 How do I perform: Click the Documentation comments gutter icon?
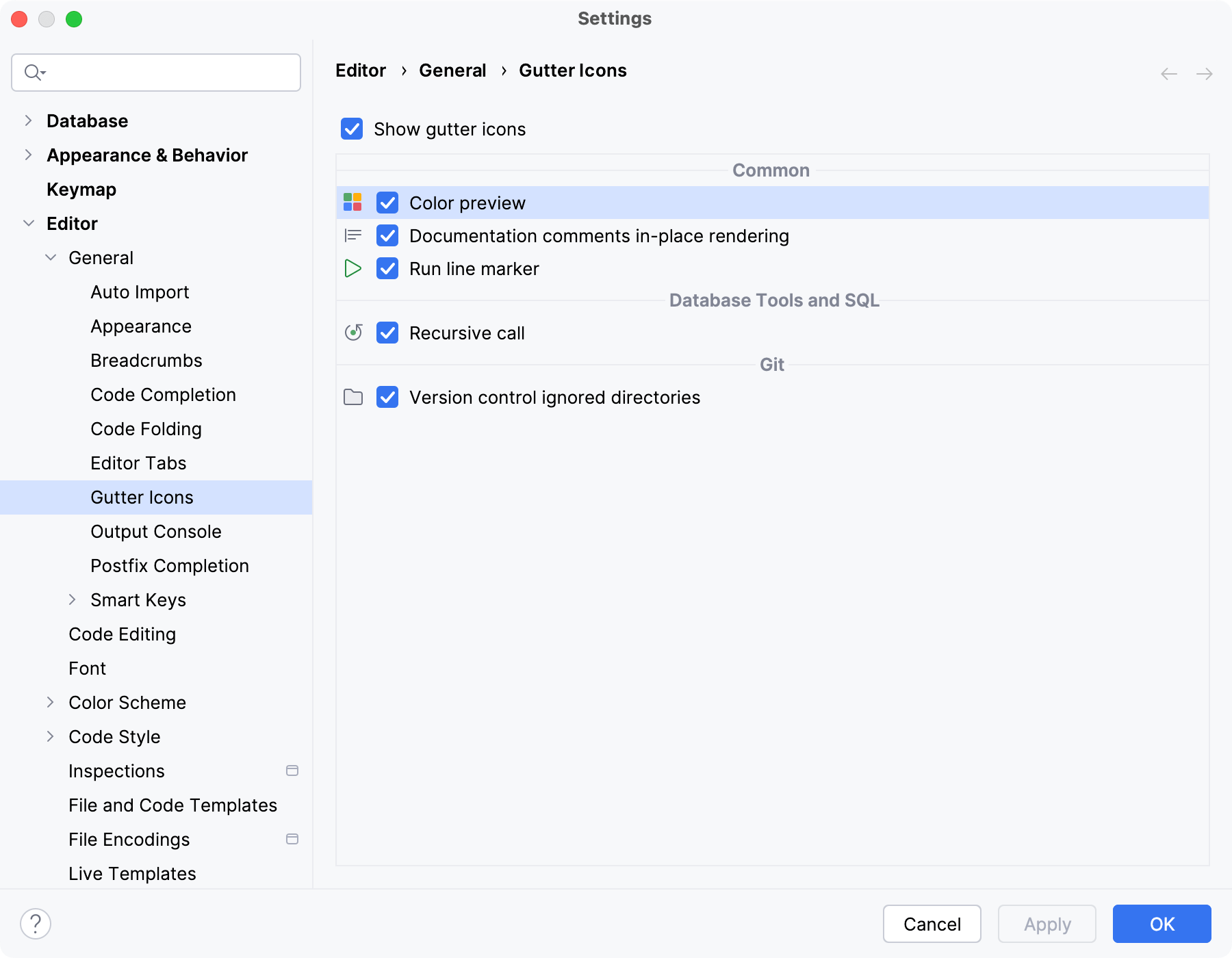(353, 235)
